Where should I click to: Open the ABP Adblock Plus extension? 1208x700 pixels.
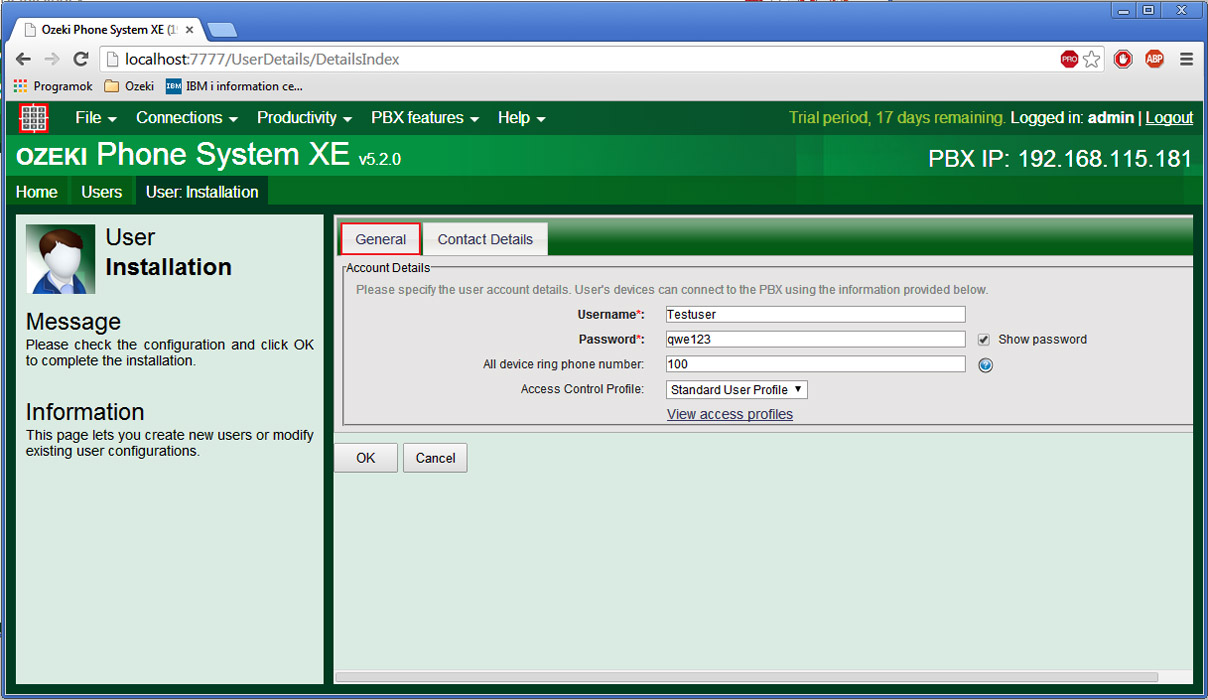point(1154,59)
